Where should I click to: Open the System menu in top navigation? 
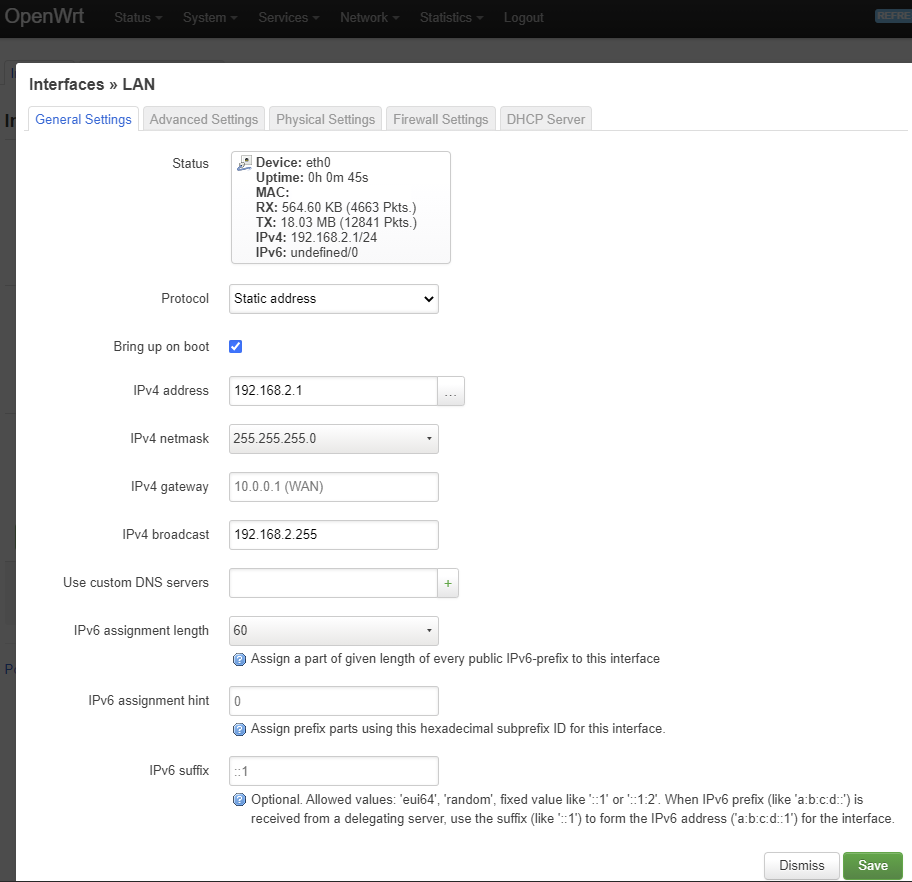pyautogui.click(x=210, y=17)
